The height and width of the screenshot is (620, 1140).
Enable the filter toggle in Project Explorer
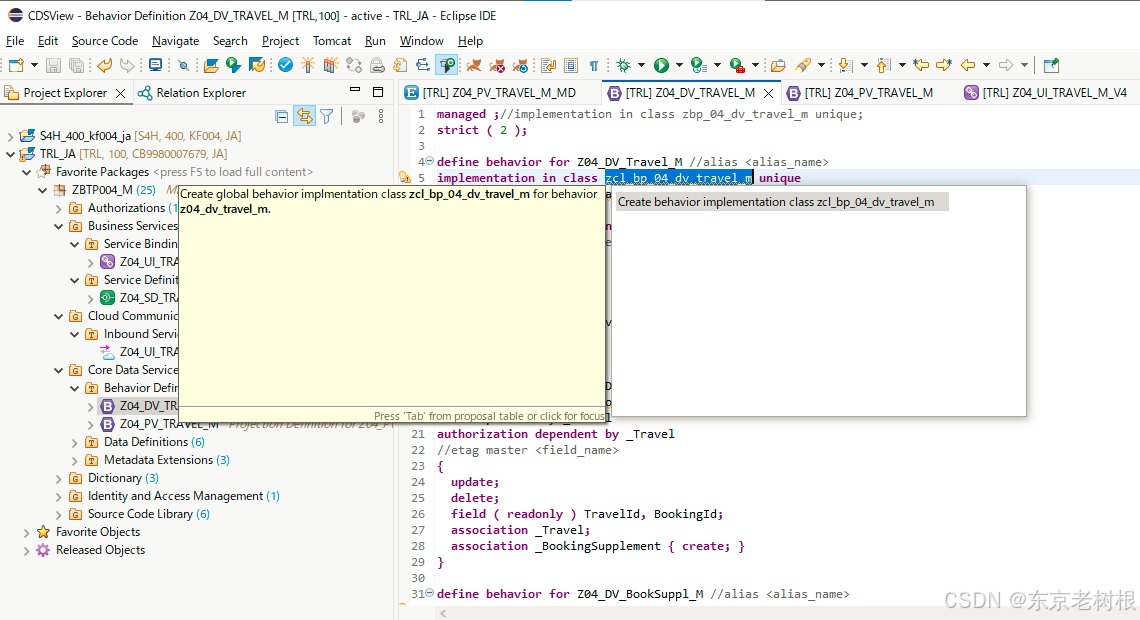pos(326,115)
